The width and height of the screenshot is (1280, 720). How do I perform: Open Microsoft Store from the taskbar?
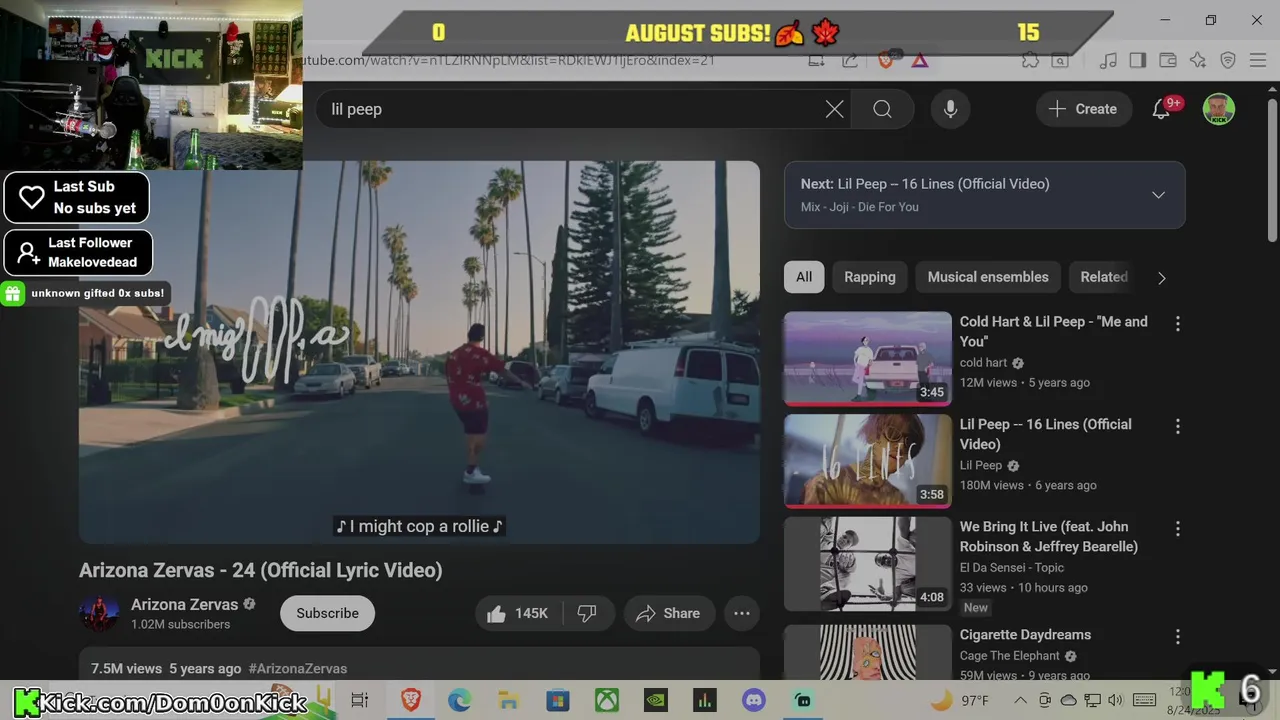[x=557, y=700]
